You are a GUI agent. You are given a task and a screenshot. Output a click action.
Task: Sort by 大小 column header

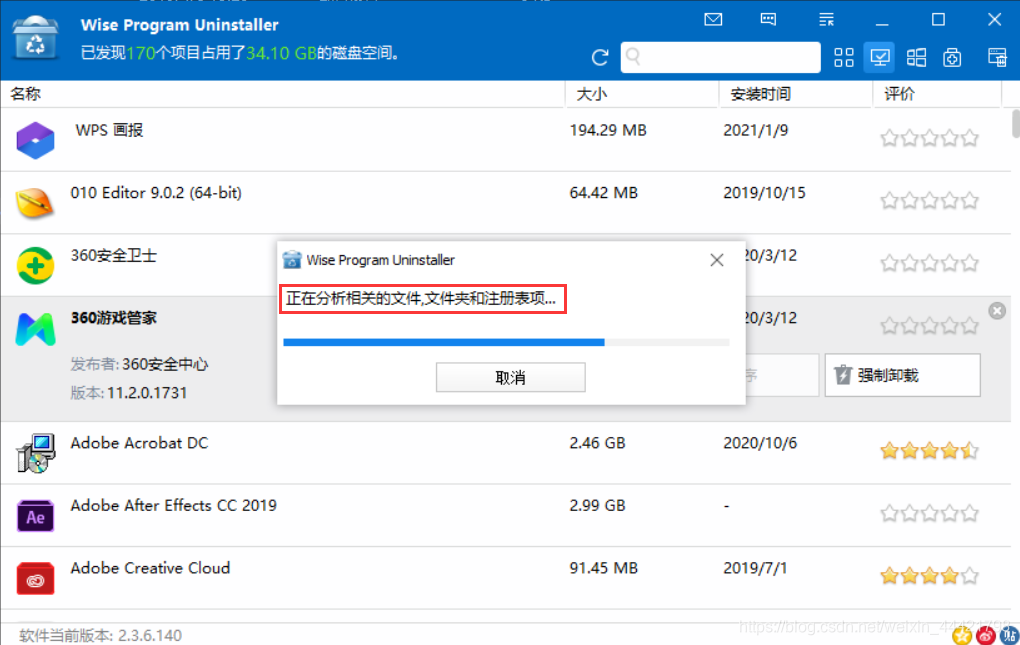click(x=592, y=94)
